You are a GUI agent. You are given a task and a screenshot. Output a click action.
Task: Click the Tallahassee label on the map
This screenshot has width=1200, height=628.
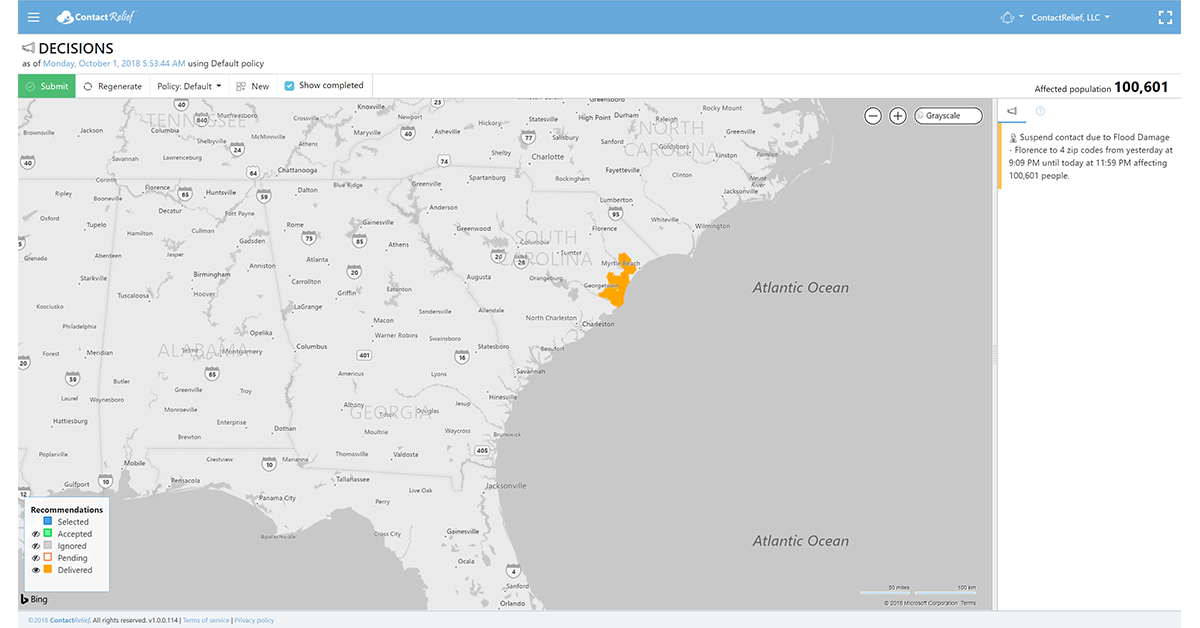(x=354, y=479)
